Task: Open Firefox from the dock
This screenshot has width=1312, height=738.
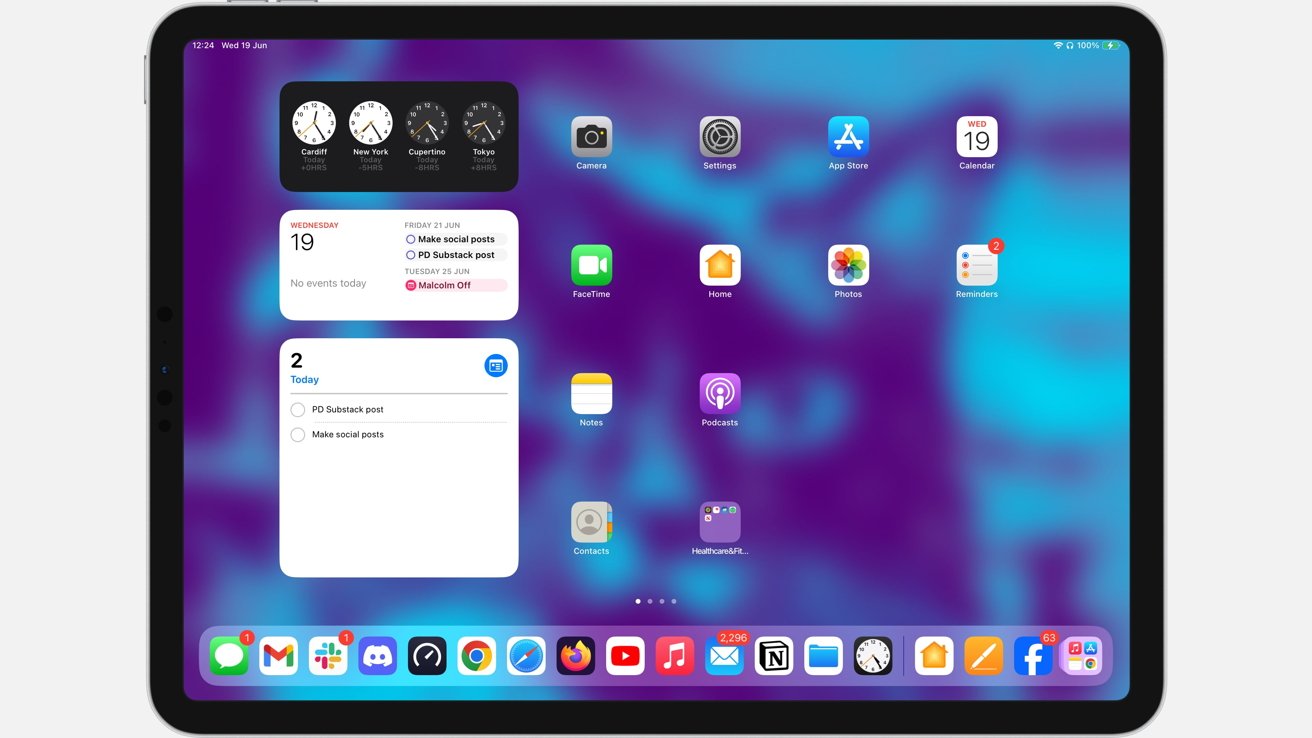Action: (576, 656)
